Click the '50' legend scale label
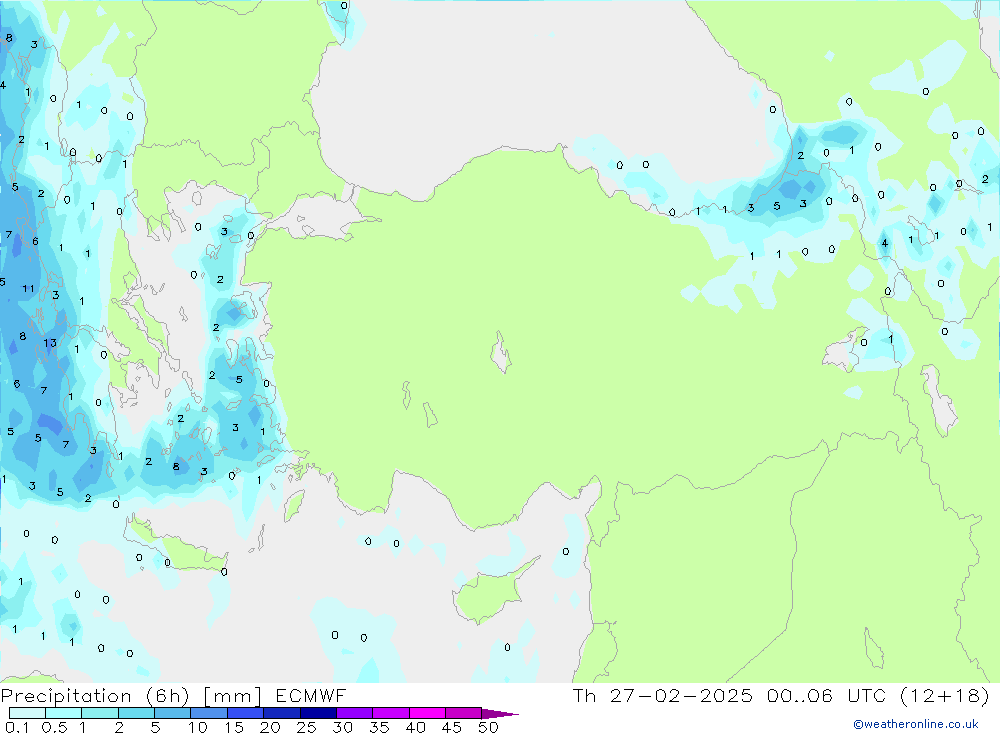The height and width of the screenshot is (733, 1000). coord(489,727)
